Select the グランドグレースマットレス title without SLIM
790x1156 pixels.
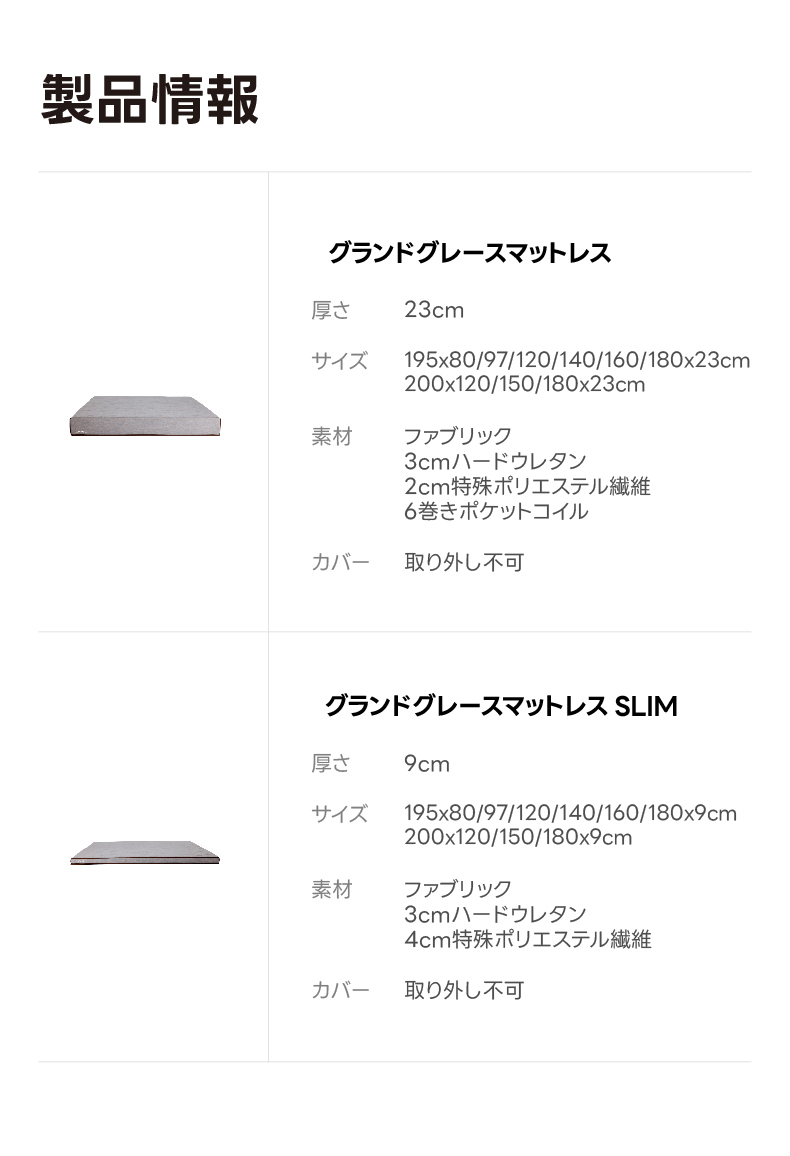(469, 253)
